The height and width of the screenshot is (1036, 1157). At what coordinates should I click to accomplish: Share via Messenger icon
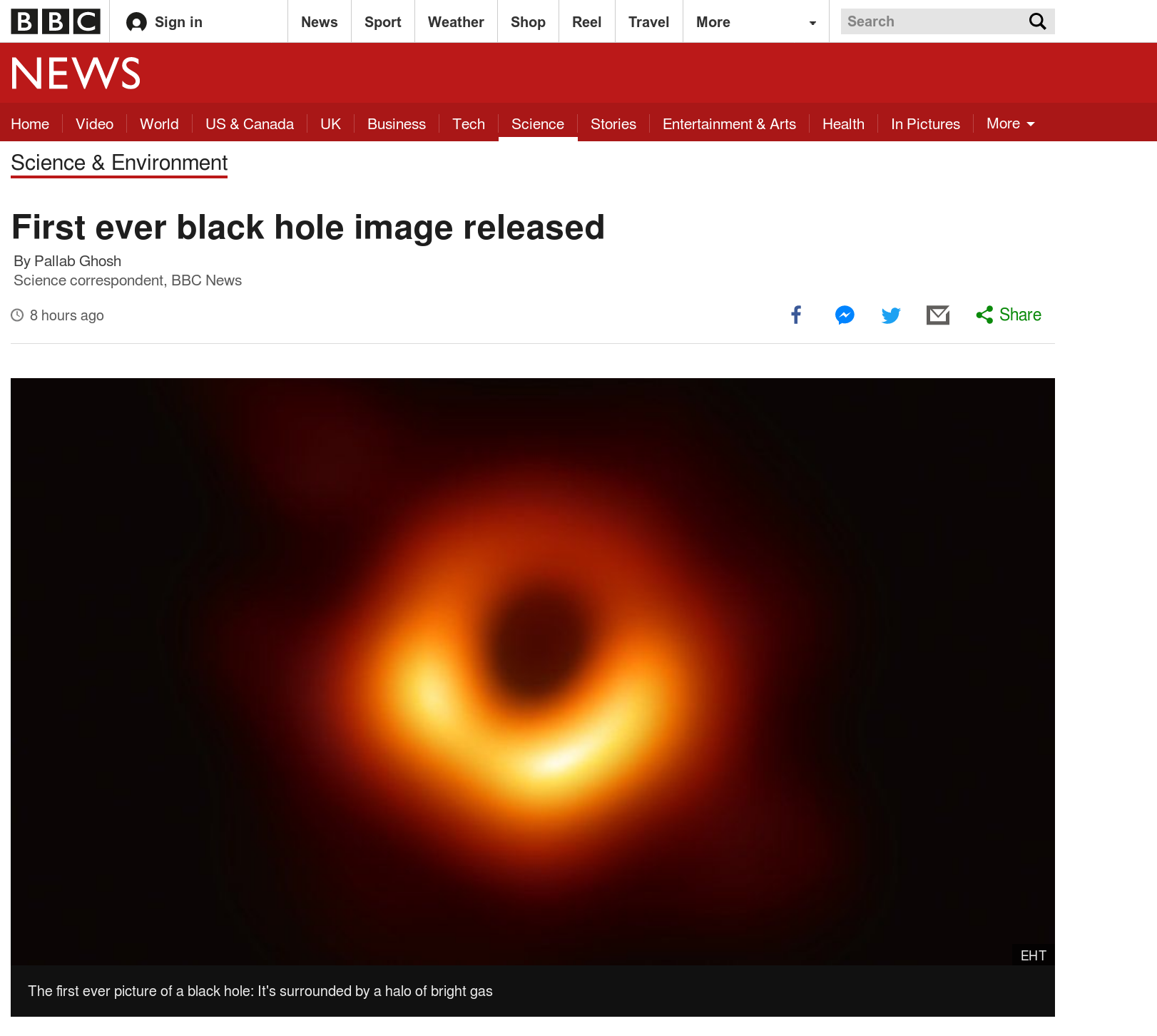point(845,315)
